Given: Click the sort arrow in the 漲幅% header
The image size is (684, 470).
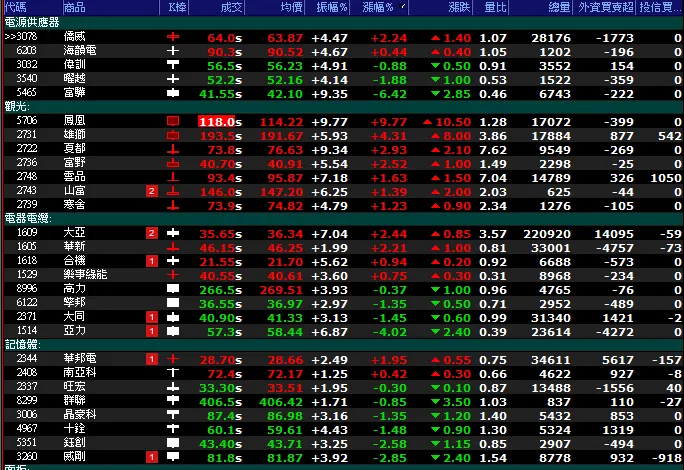Looking at the screenshot, I should 402,7.
